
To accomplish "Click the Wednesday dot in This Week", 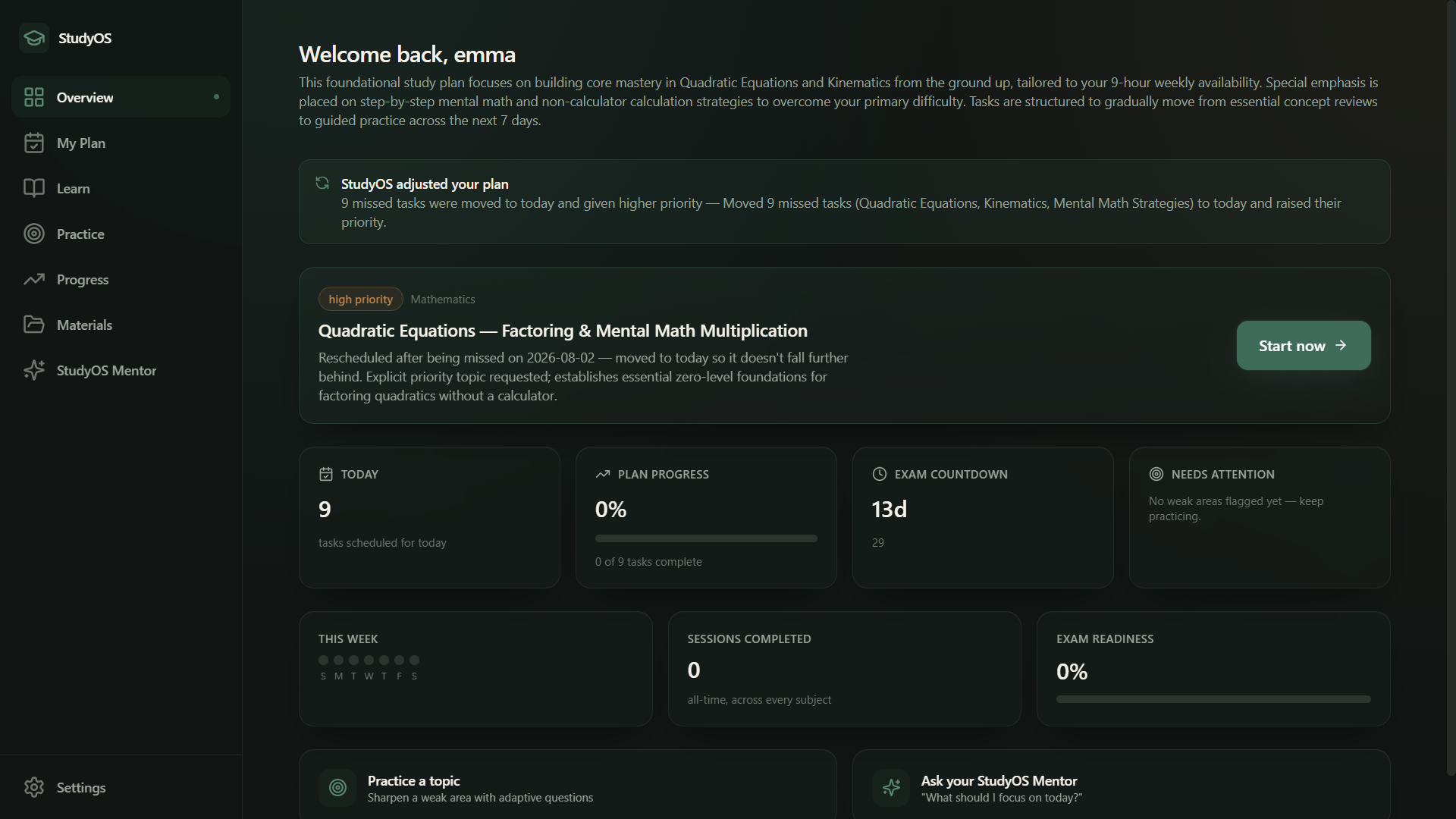I will point(369,660).
